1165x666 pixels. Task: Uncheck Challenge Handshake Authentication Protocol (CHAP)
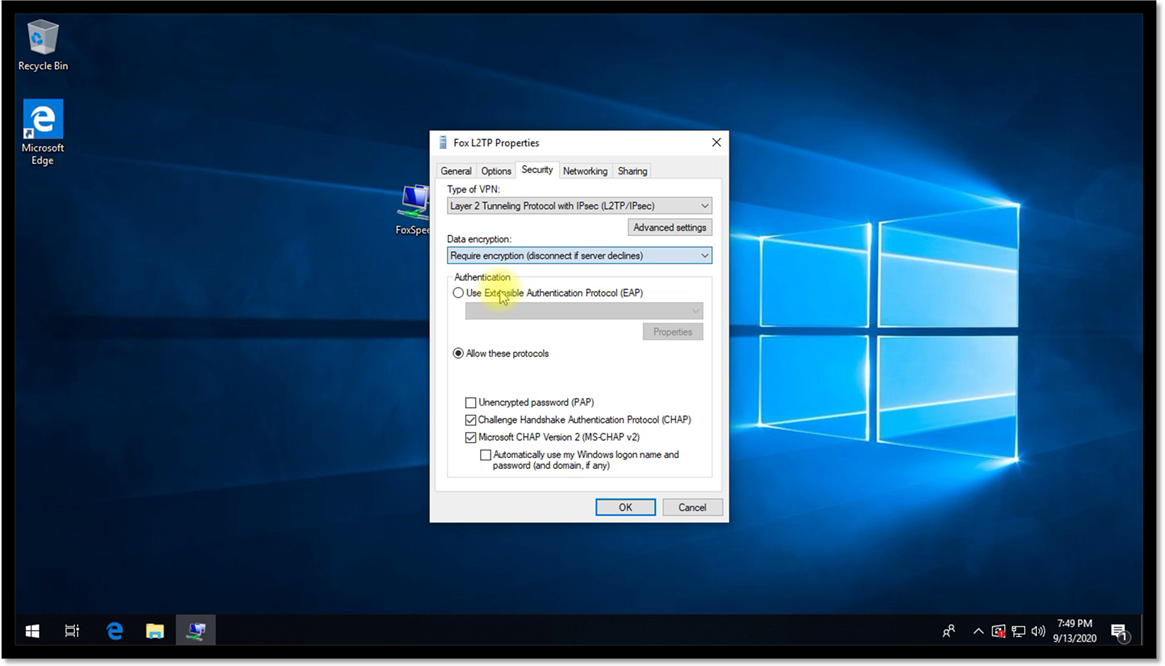pyautogui.click(x=471, y=420)
